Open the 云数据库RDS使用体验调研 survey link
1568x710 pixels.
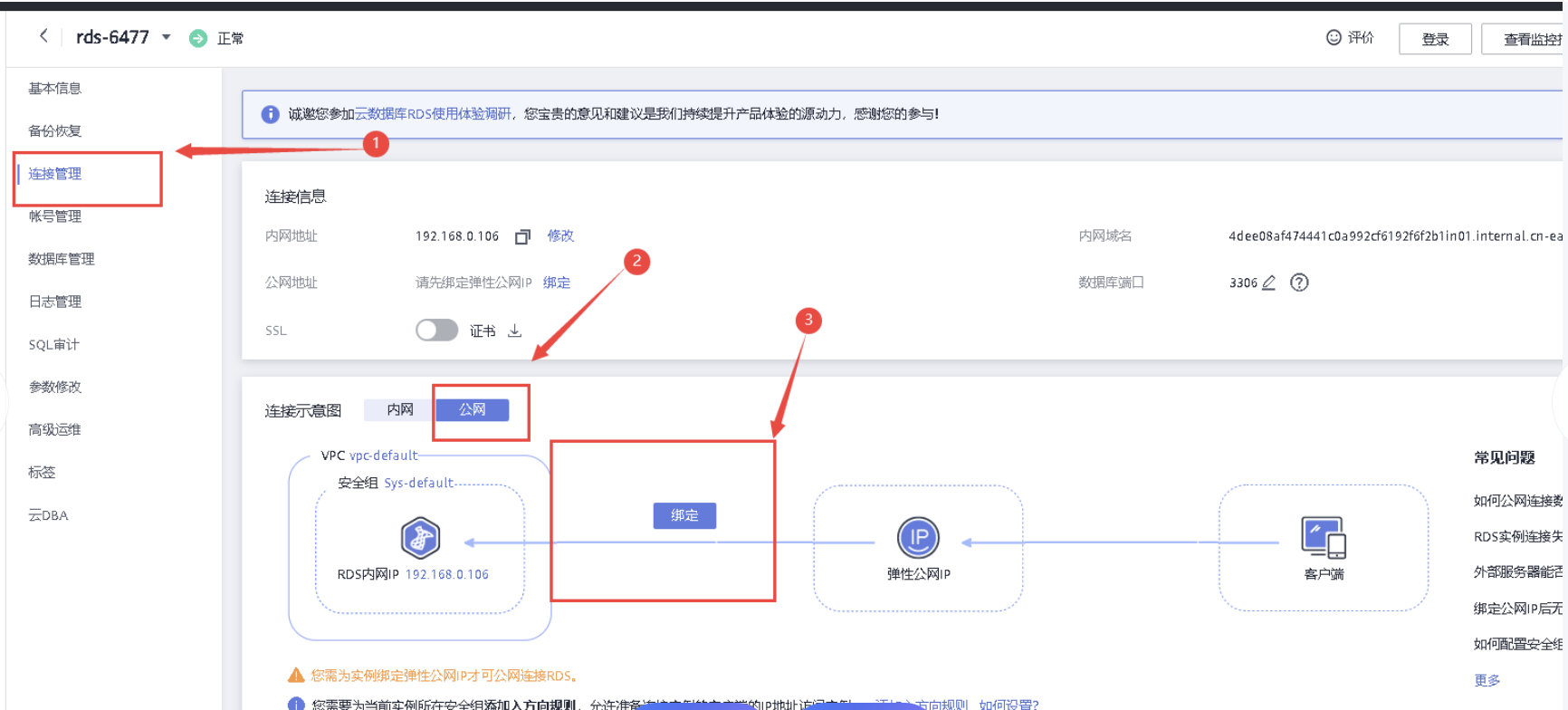(x=433, y=114)
